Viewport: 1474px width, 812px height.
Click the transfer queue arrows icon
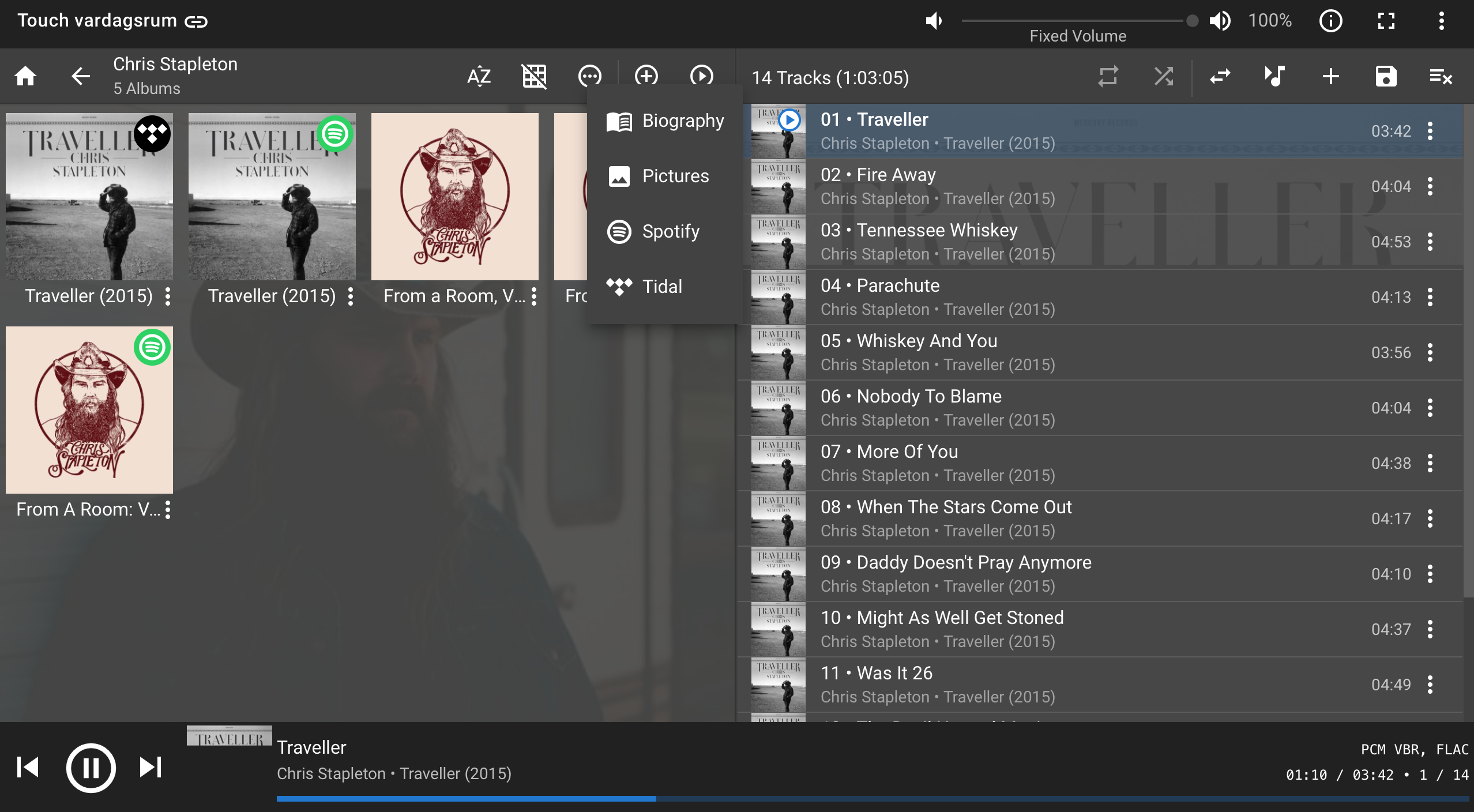click(x=1220, y=76)
